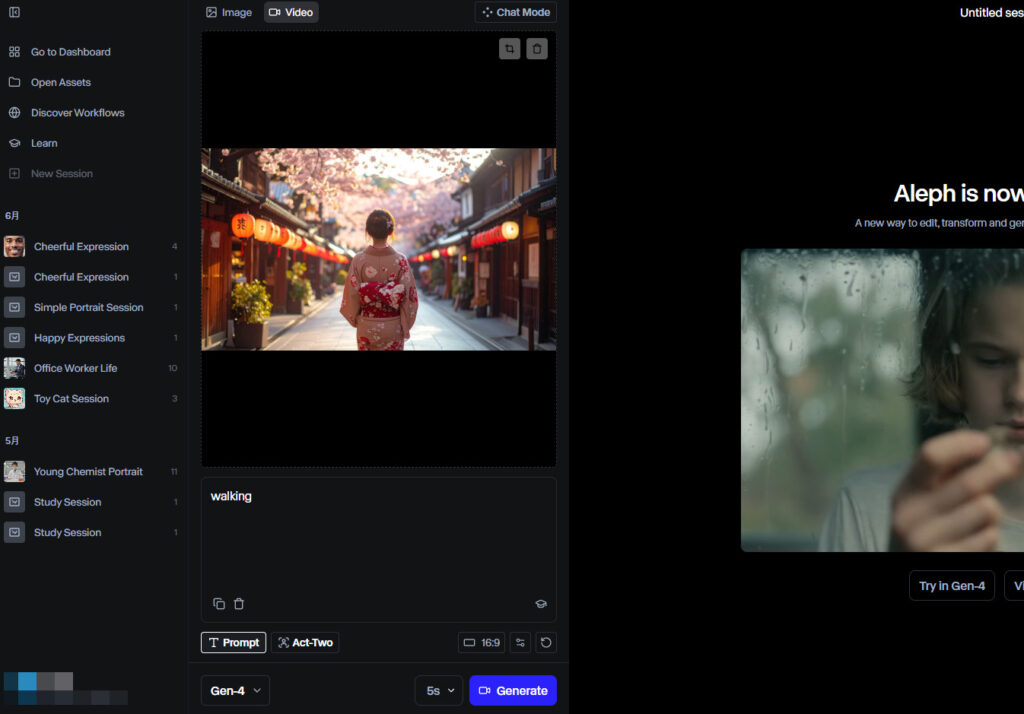Click the reset arrow icon beside settings
Image resolution: width=1024 pixels, height=714 pixels.
(546, 643)
